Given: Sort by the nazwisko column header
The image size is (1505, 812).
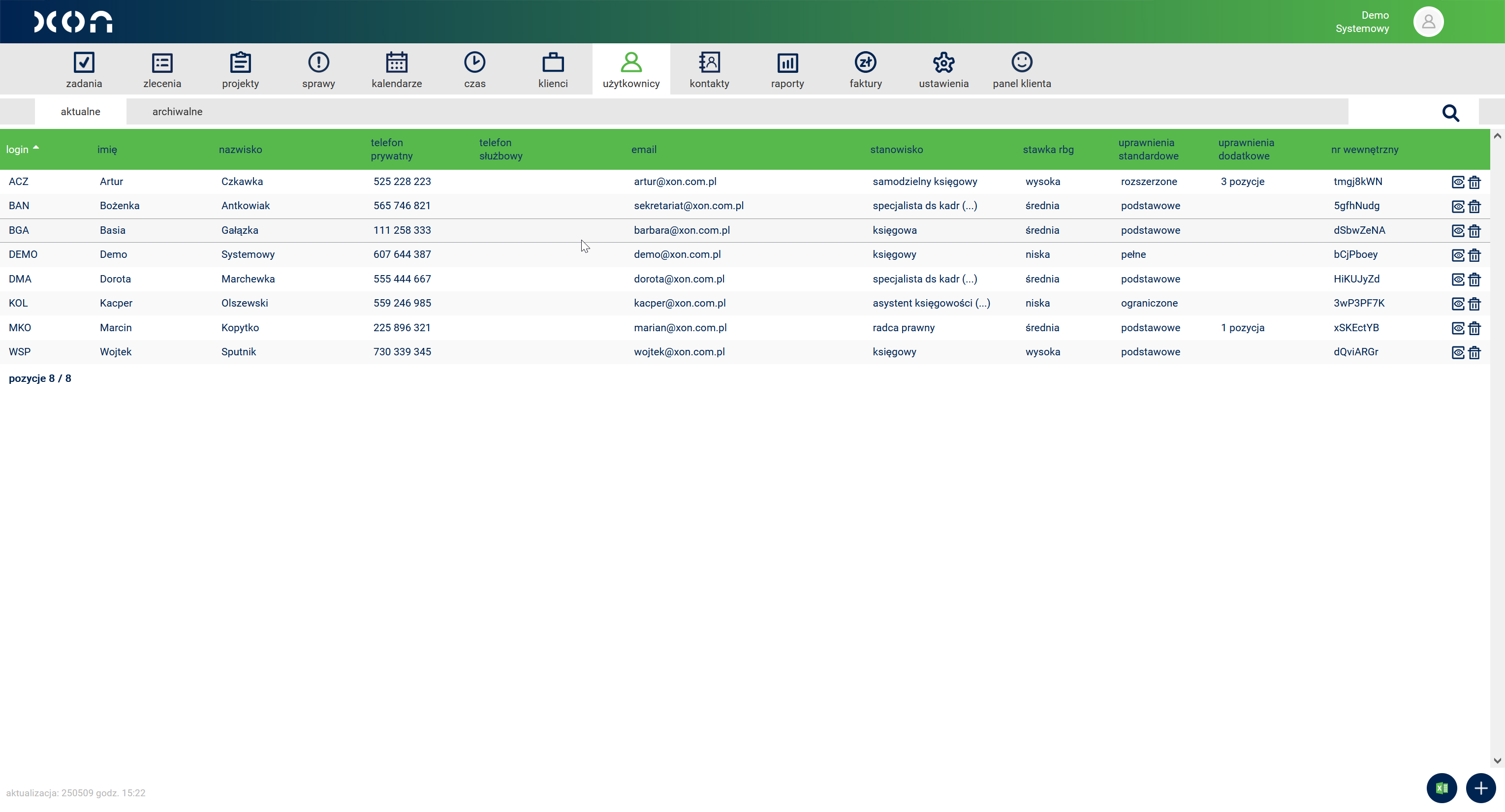Looking at the screenshot, I should [x=240, y=150].
